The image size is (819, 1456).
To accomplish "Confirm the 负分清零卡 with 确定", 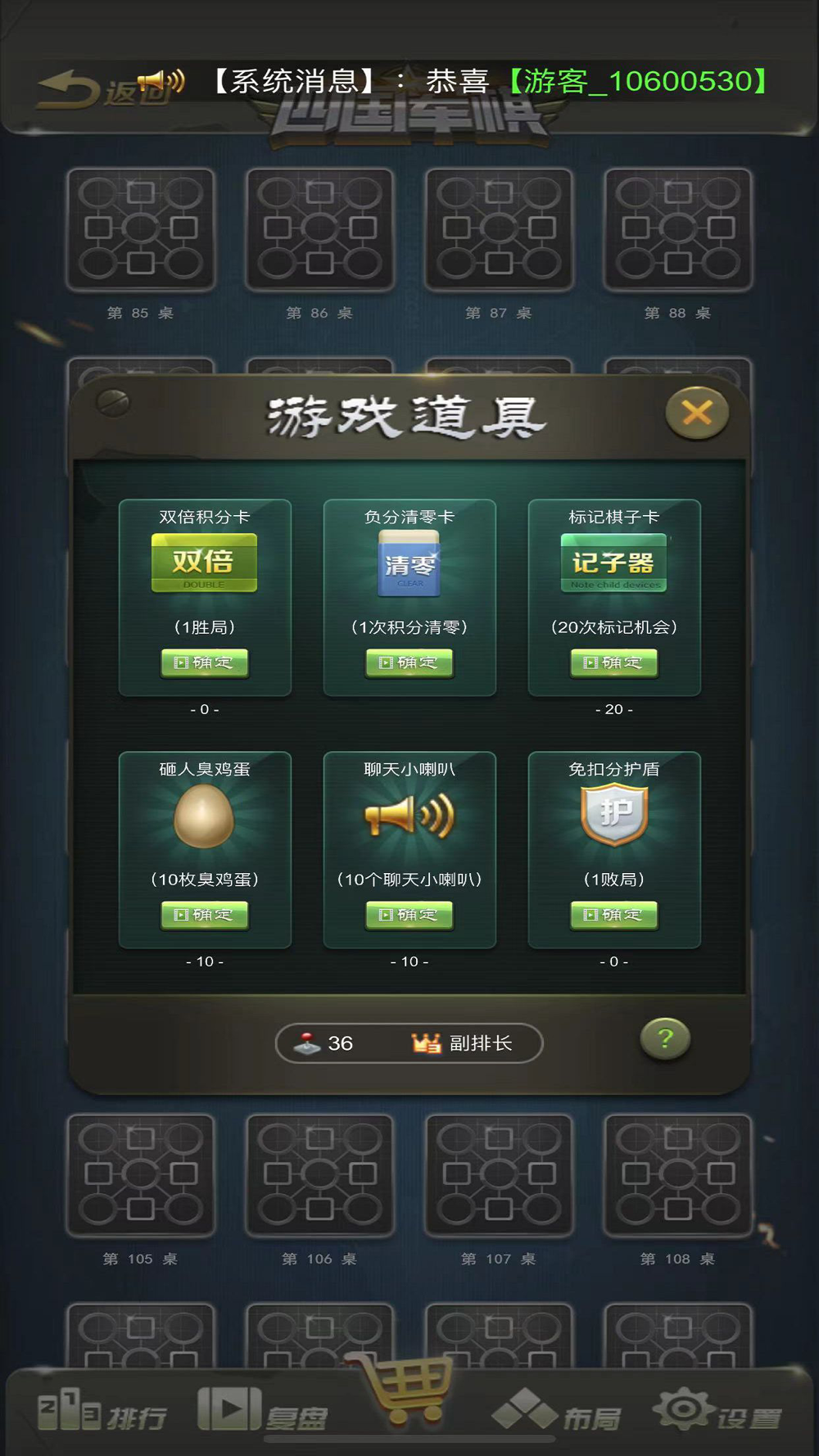I will pyautogui.click(x=409, y=662).
